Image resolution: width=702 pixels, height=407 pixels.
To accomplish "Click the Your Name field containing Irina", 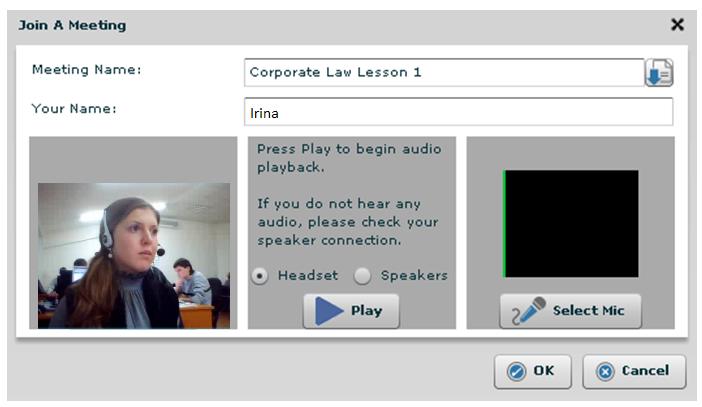I will (458, 112).
